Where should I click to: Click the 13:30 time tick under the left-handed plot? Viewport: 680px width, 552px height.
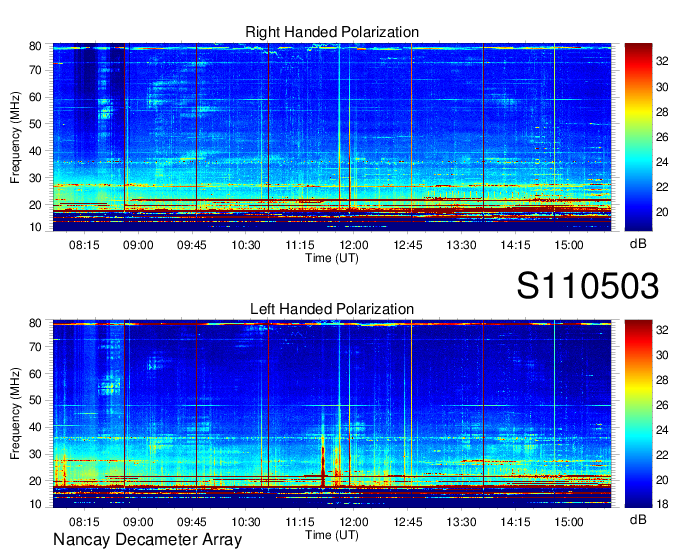461,522
